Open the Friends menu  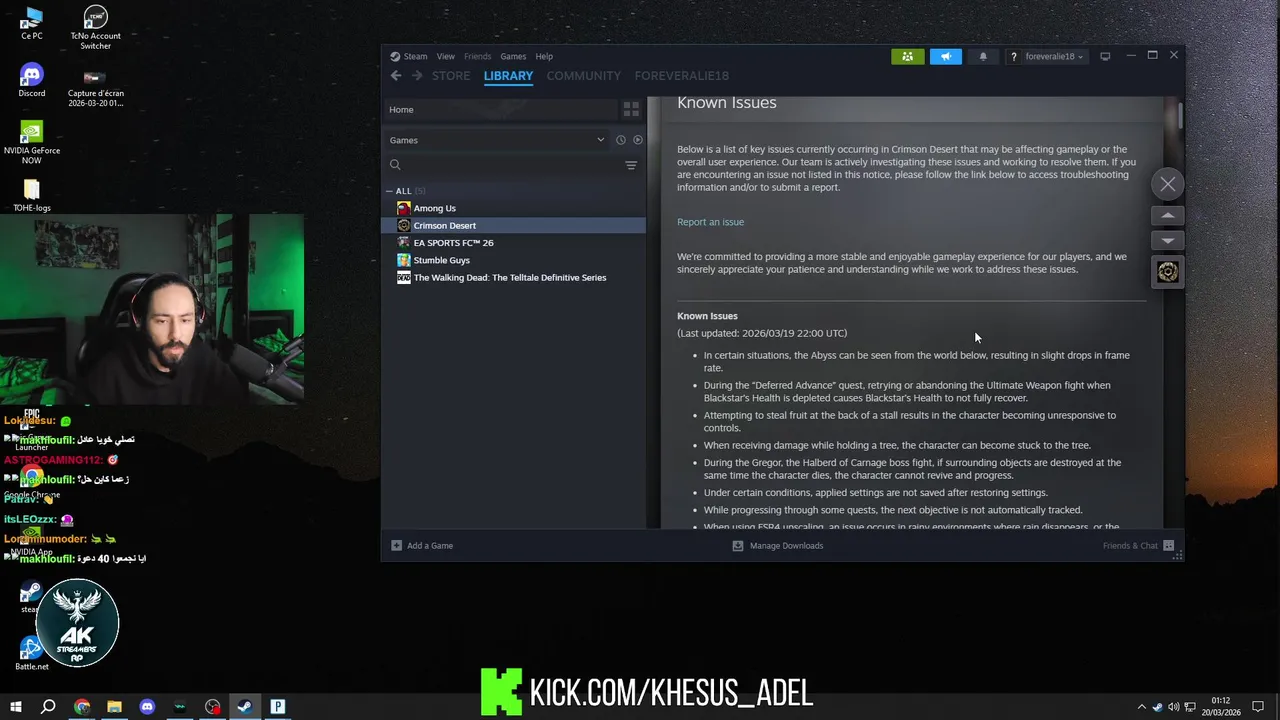(477, 56)
